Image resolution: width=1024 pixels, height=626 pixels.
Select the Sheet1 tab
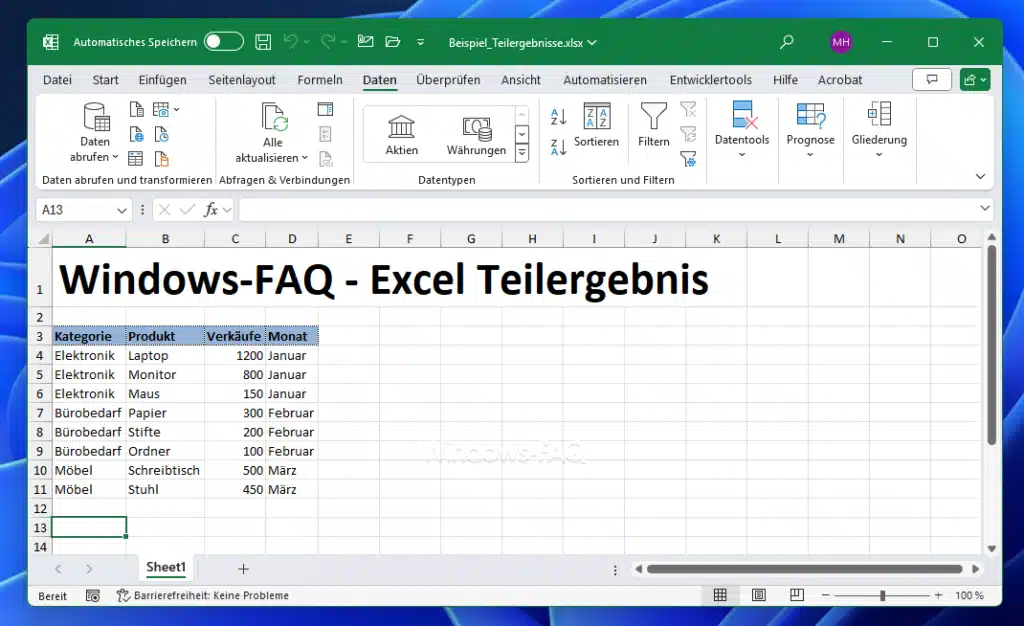pos(166,567)
